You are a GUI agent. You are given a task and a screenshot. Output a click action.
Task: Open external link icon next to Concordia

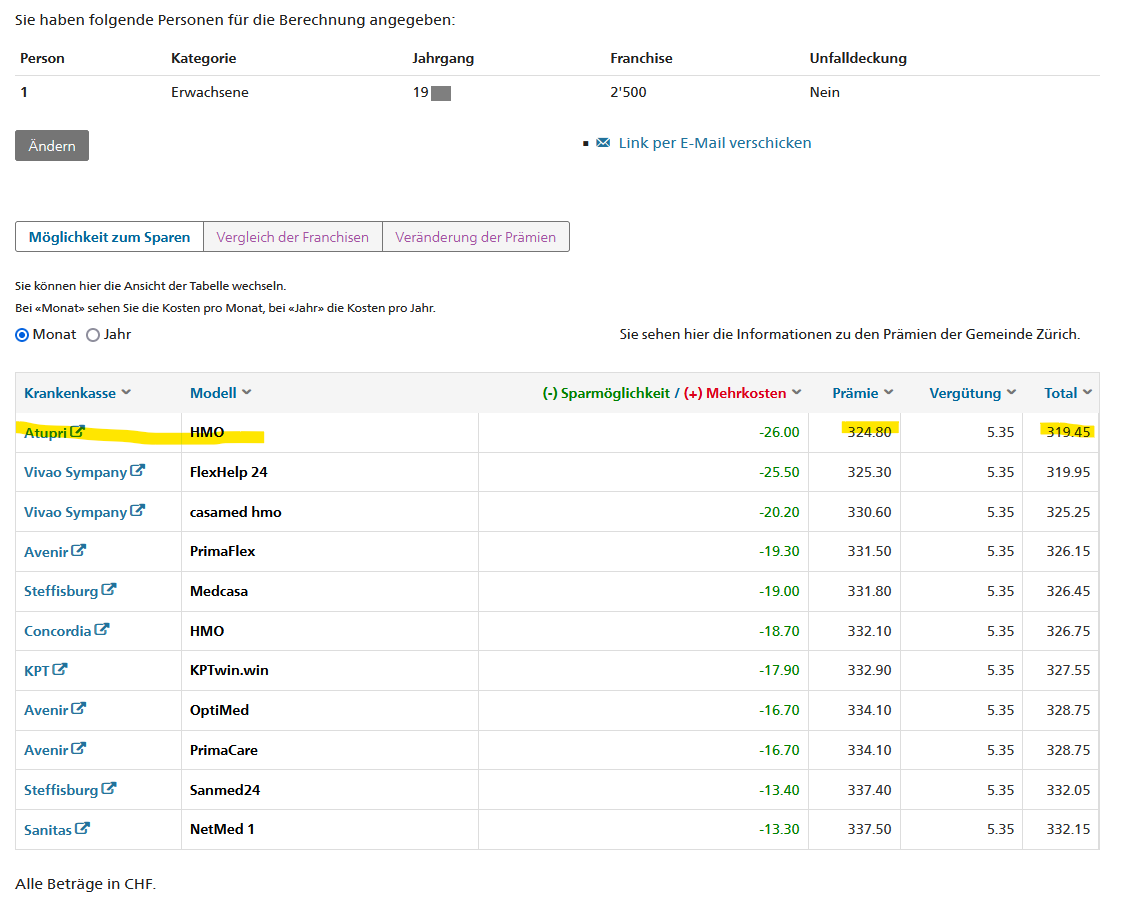(x=102, y=630)
